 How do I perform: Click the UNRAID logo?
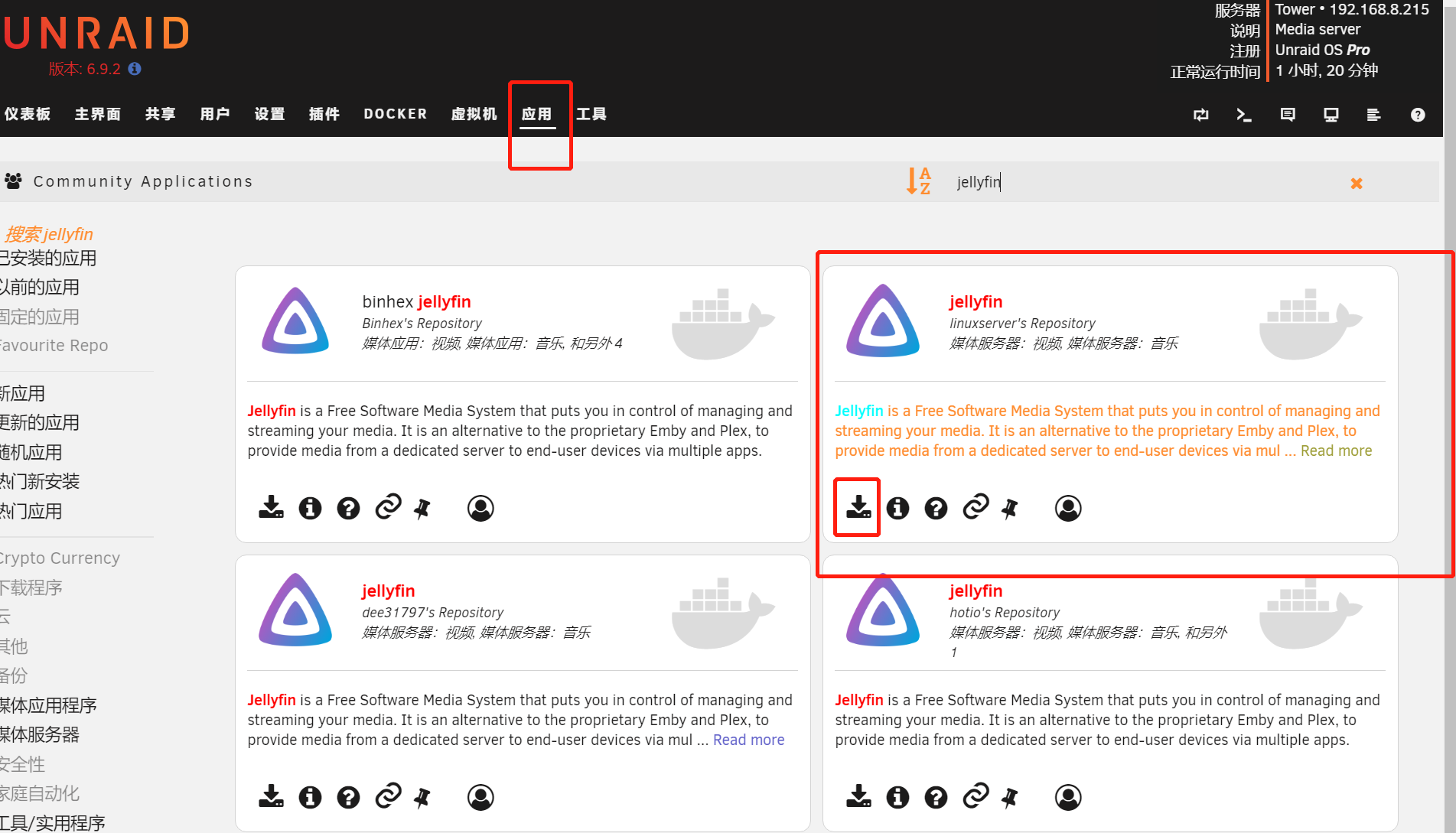click(96, 34)
